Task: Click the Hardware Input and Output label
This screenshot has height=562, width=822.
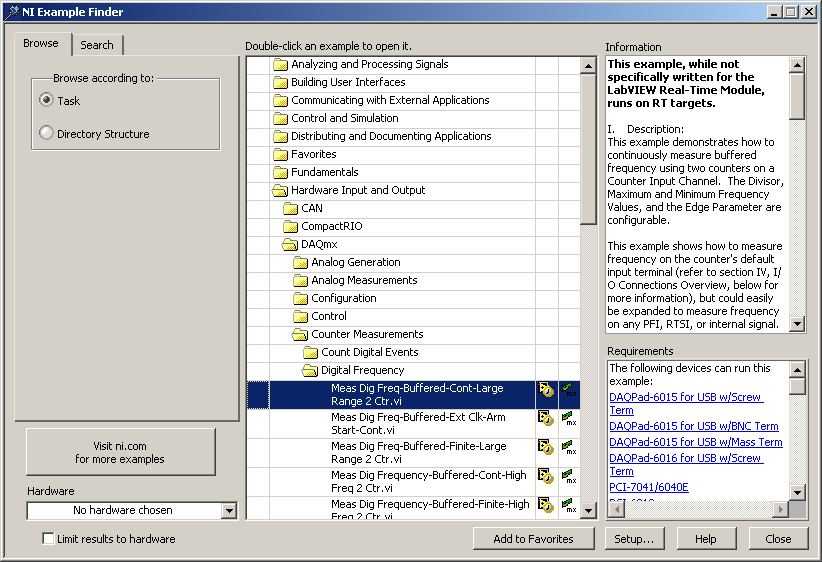Action: click(x=358, y=190)
